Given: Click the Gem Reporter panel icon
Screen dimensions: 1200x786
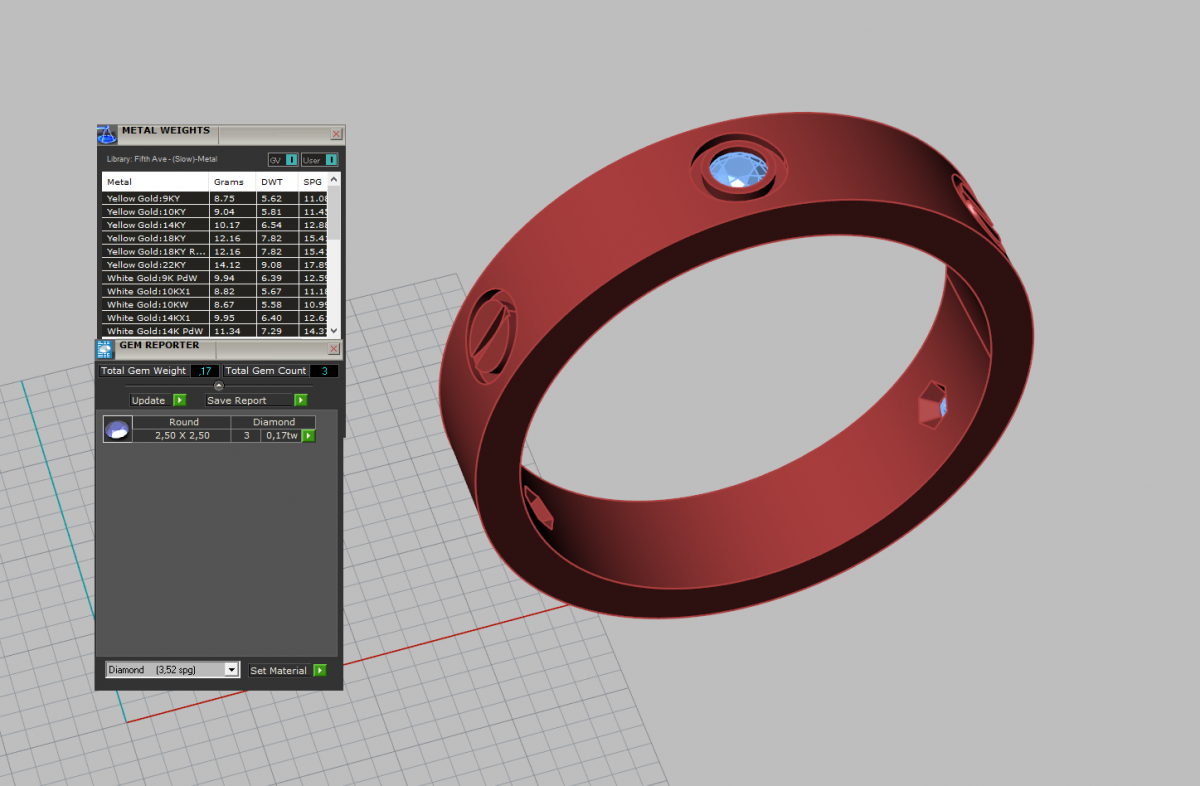Looking at the screenshot, I should [x=105, y=349].
